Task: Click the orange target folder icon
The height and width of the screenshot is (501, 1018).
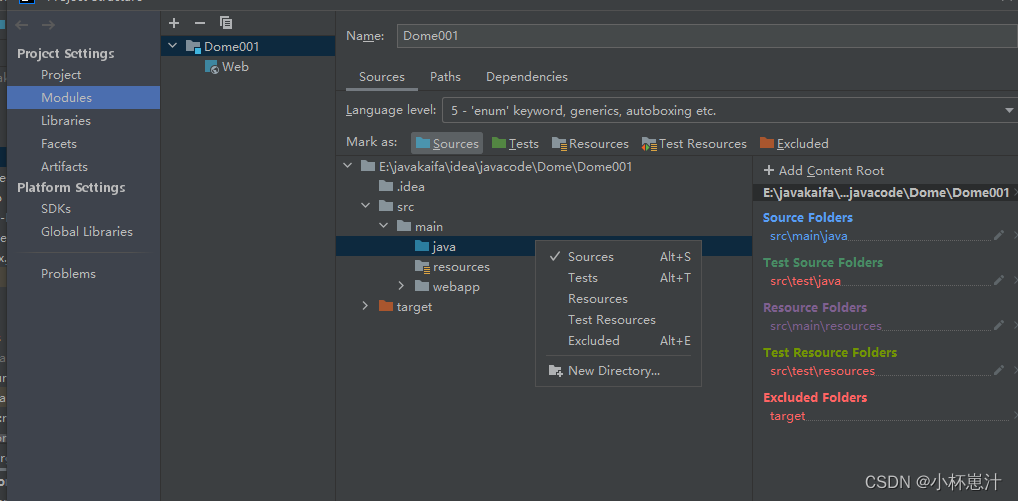Action: pos(386,306)
